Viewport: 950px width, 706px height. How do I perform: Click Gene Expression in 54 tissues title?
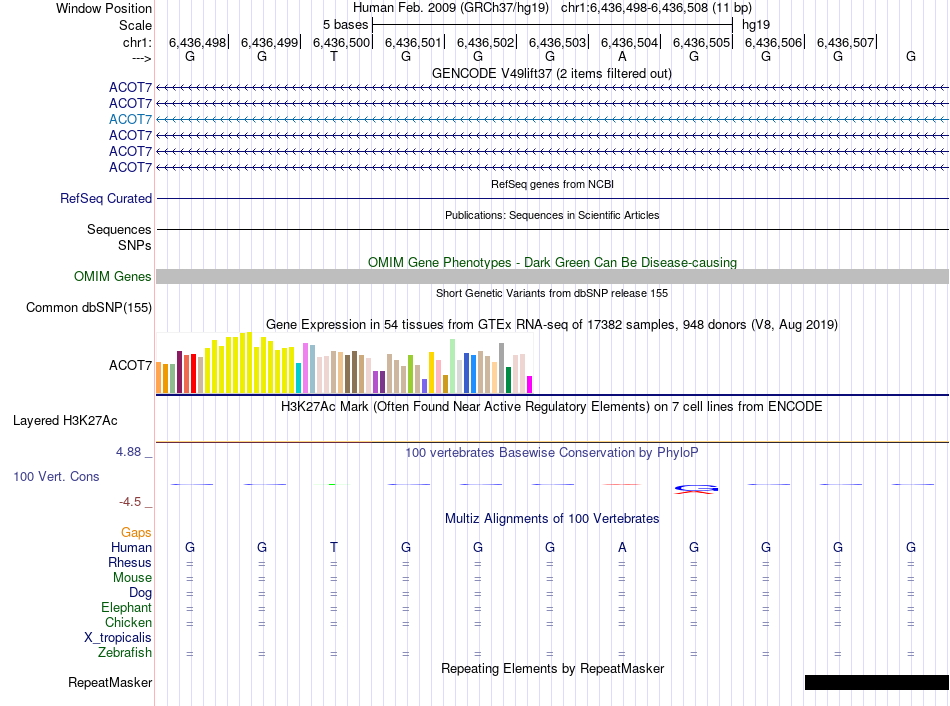coord(552,324)
